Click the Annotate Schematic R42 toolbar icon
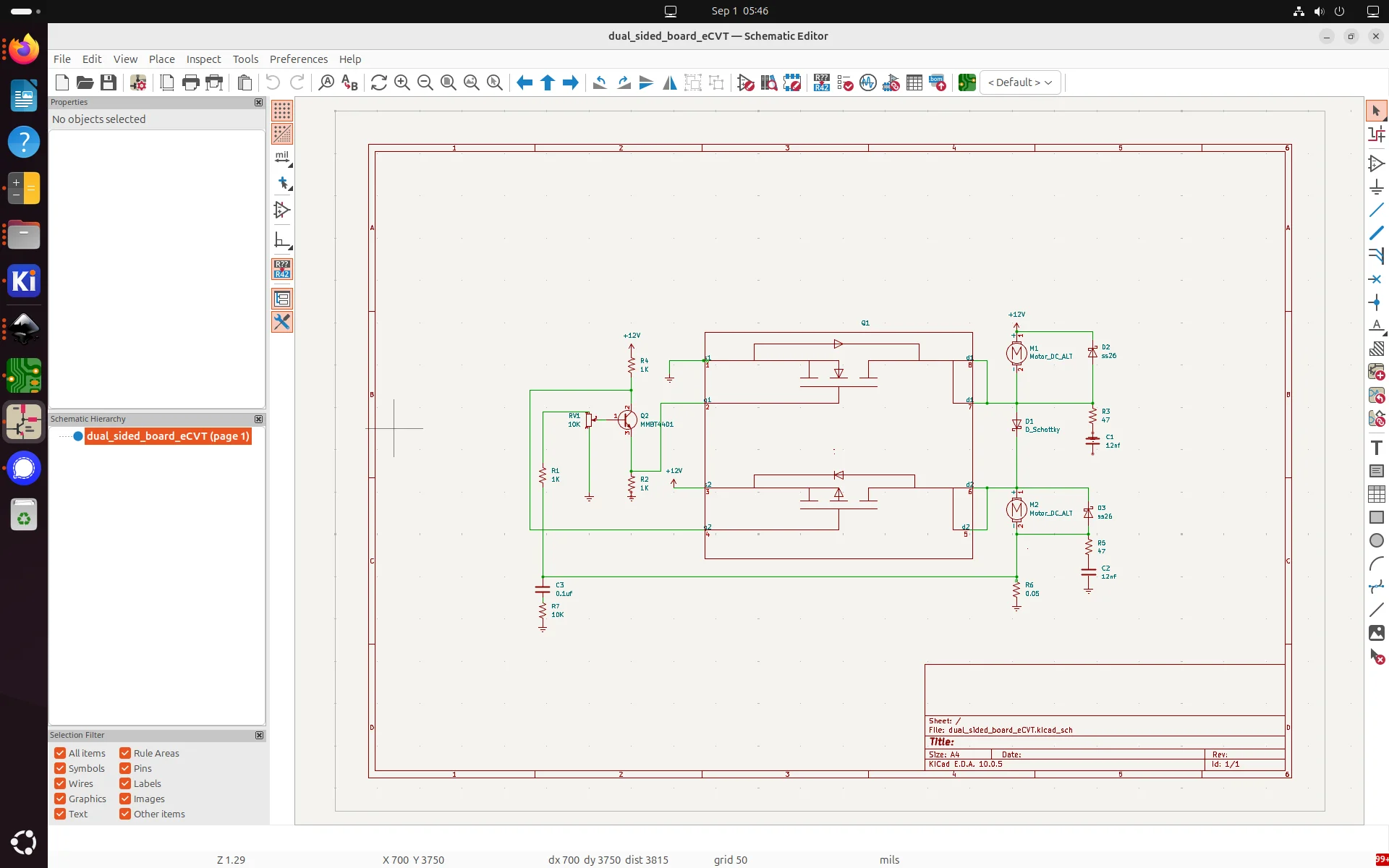The image size is (1389, 868). 822,82
